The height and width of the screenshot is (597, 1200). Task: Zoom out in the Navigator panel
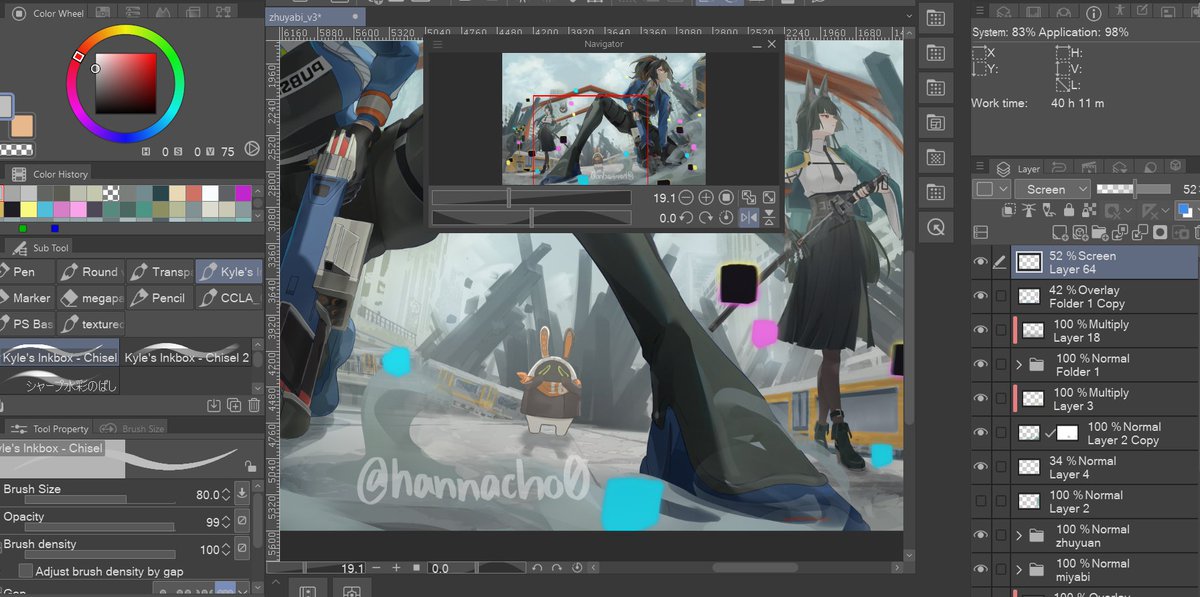685,198
